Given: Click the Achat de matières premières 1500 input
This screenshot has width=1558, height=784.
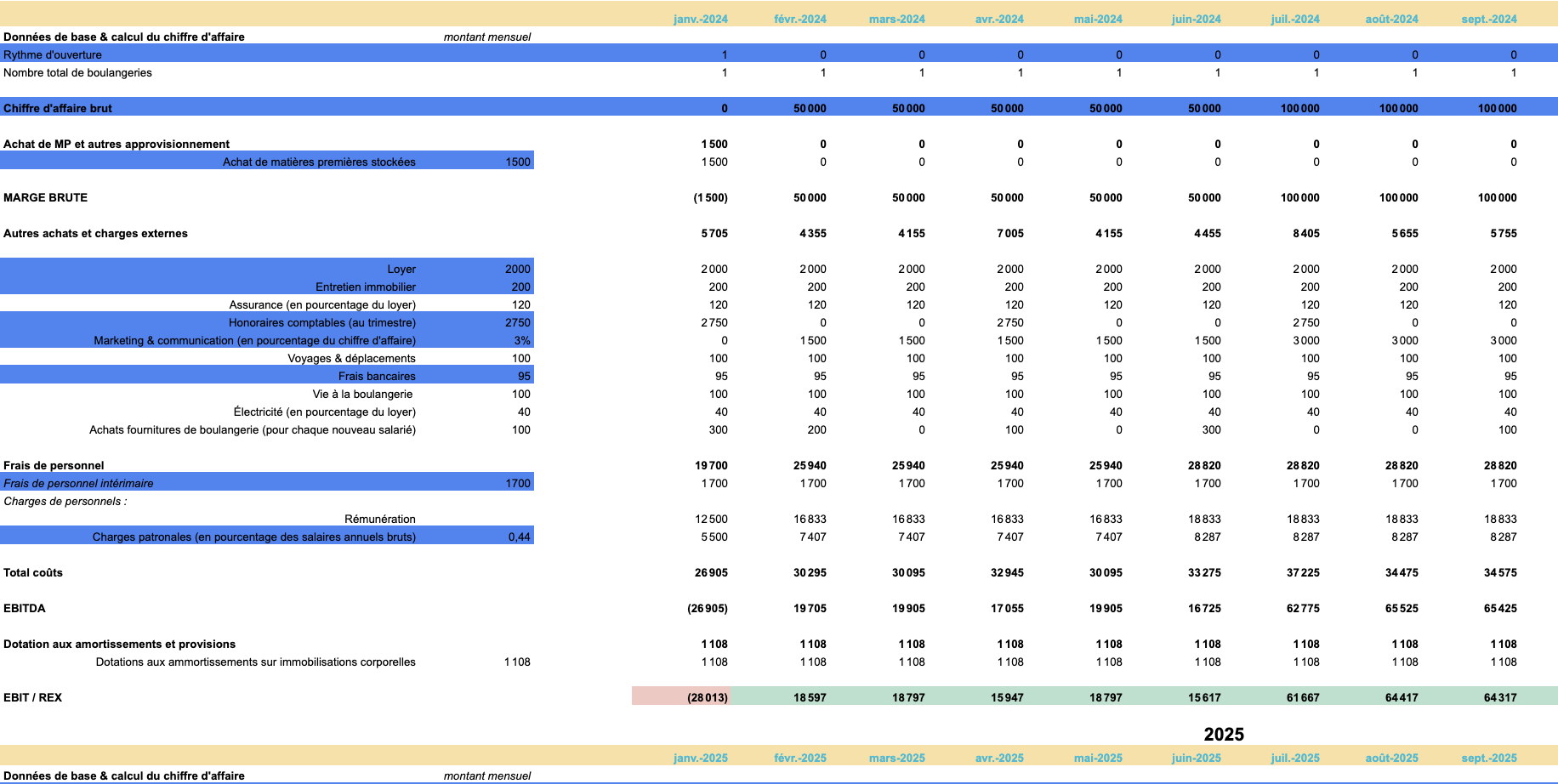Looking at the screenshot, I should coord(517,162).
